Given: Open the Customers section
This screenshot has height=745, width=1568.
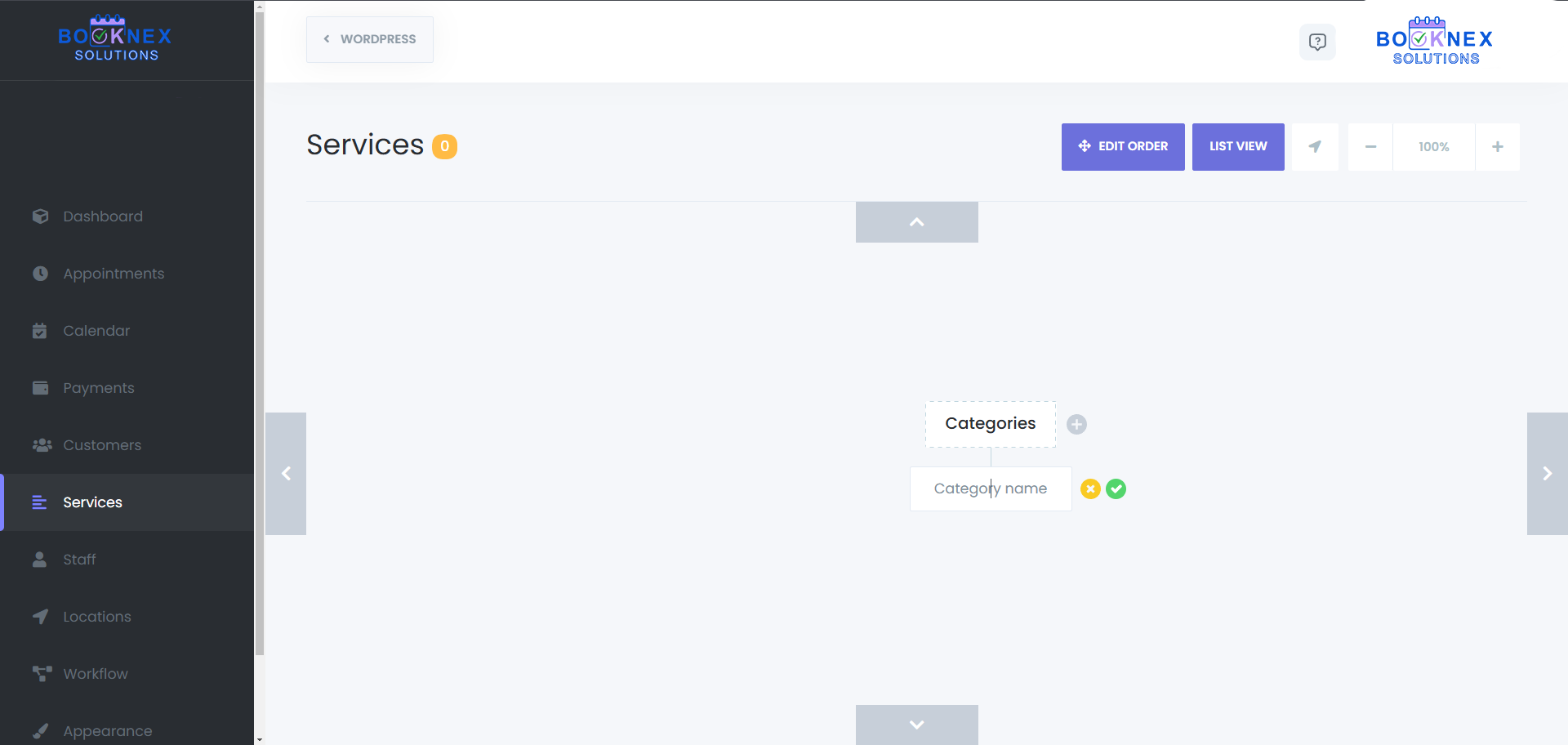Looking at the screenshot, I should pyautogui.click(x=101, y=444).
